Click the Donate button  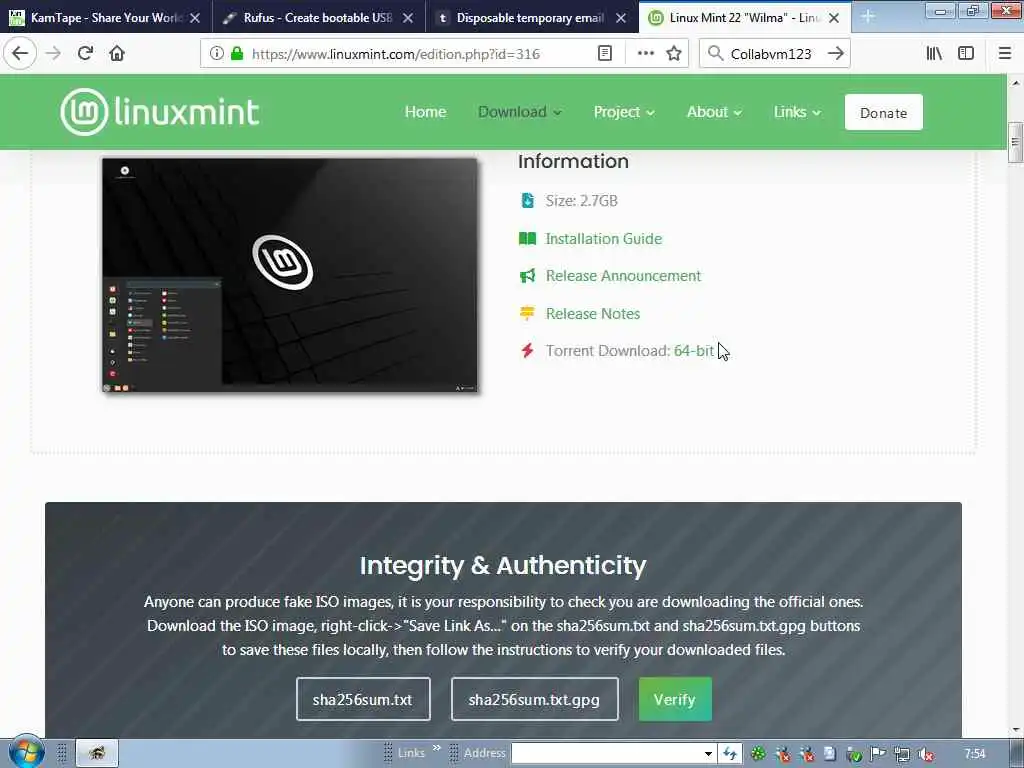pyautogui.click(x=884, y=112)
